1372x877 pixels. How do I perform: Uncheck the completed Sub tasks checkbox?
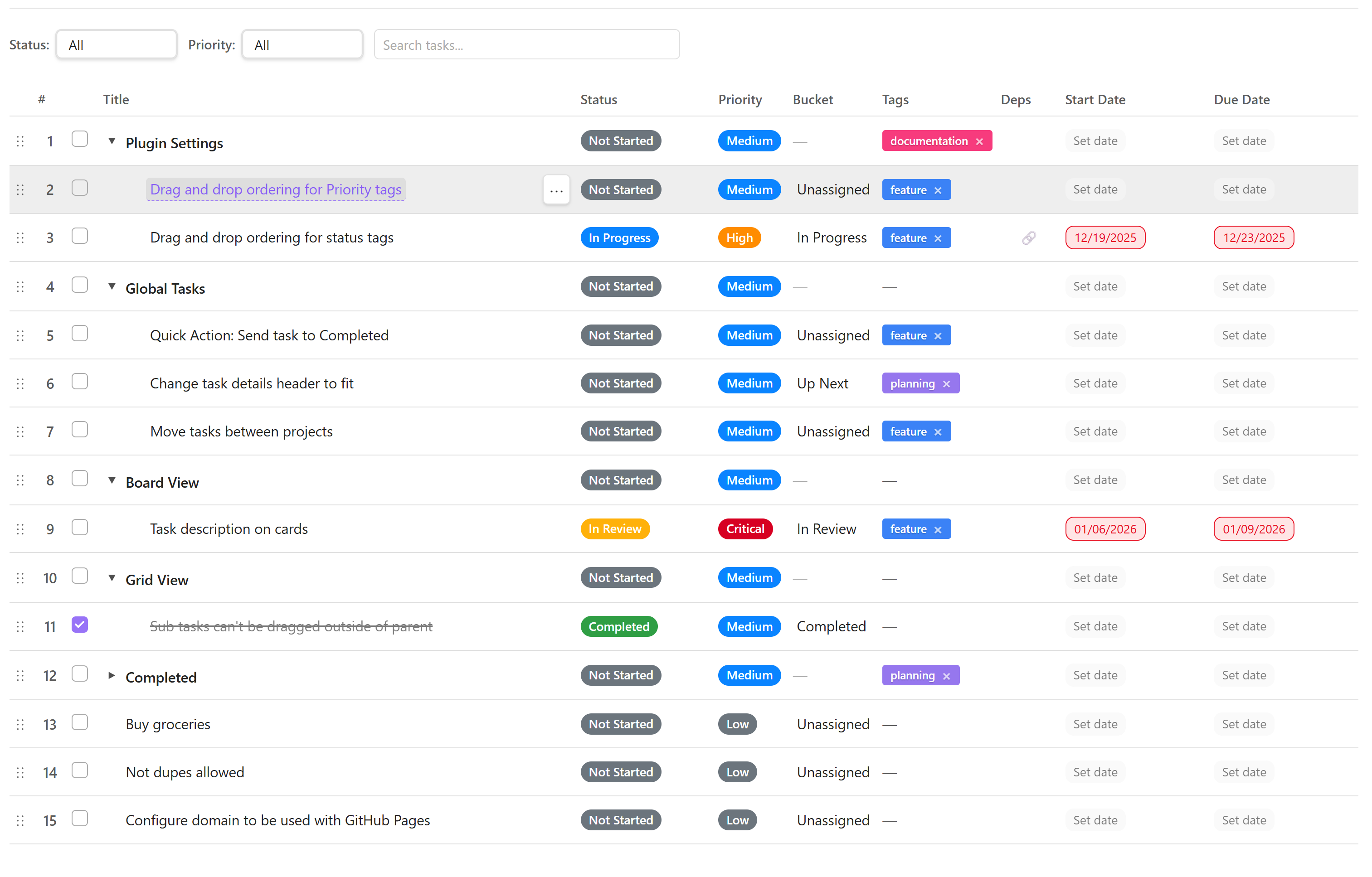click(x=80, y=625)
